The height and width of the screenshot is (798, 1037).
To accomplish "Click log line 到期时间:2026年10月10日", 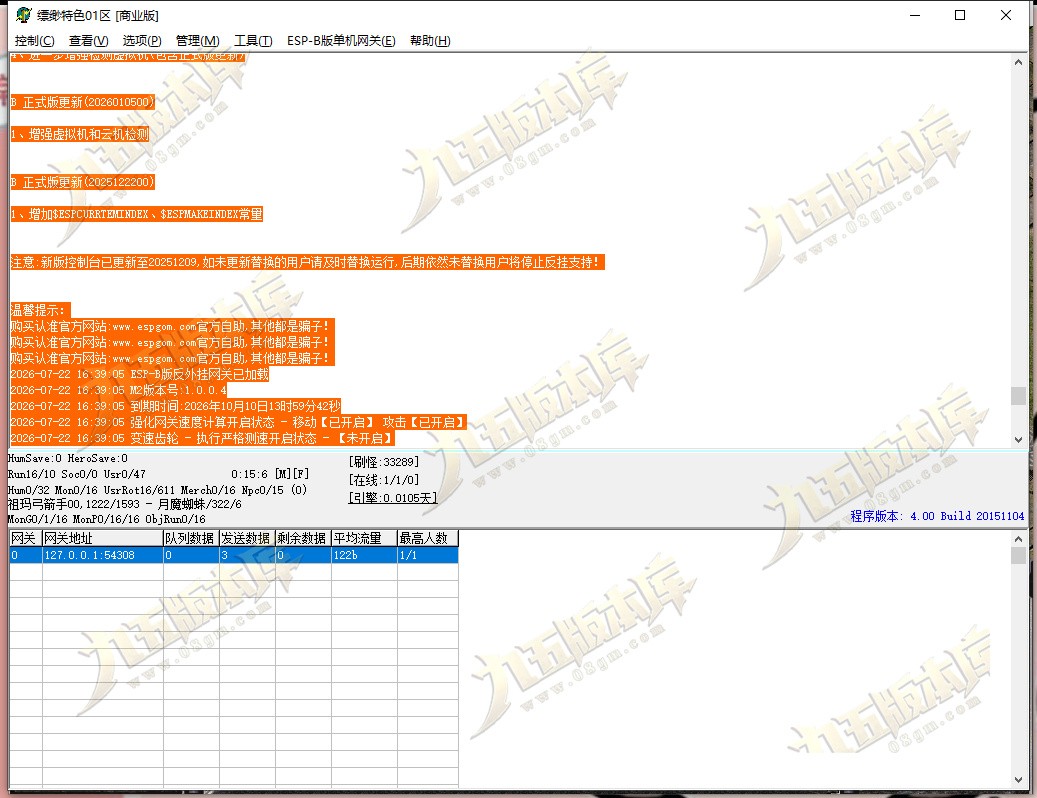I will tap(176, 406).
